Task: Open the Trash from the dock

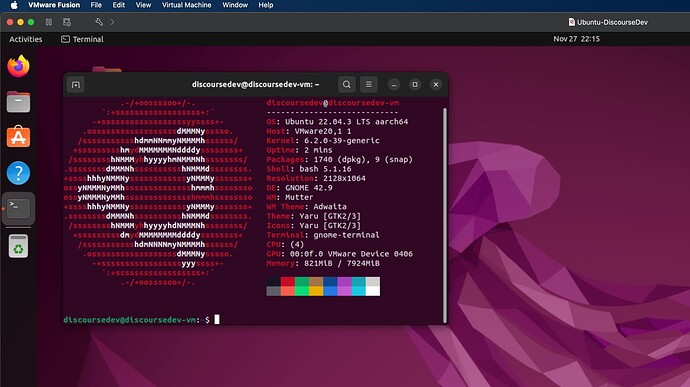Action: point(18,246)
